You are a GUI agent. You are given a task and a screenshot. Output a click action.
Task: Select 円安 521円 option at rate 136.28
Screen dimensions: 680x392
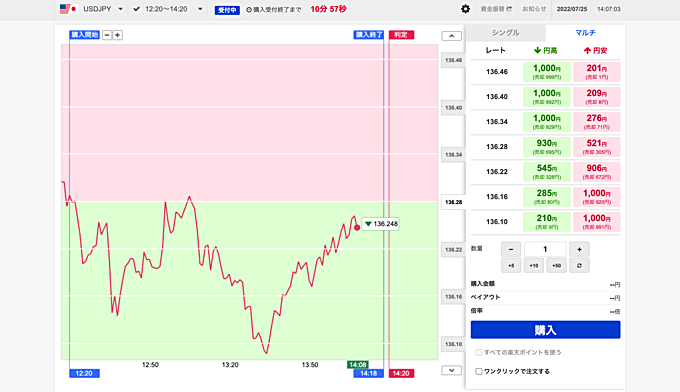[x=597, y=147]
